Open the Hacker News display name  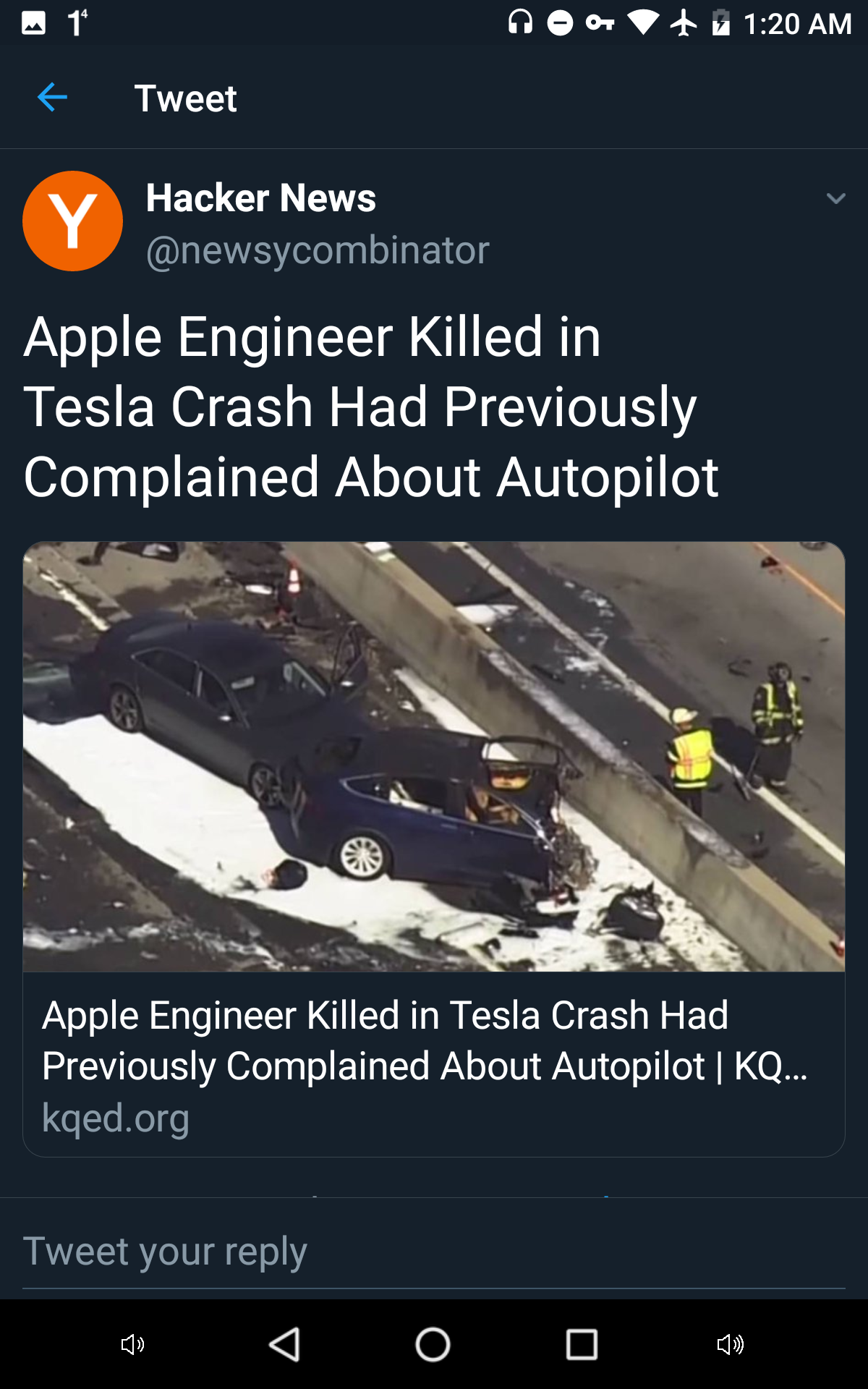click(x=260, y=198)
